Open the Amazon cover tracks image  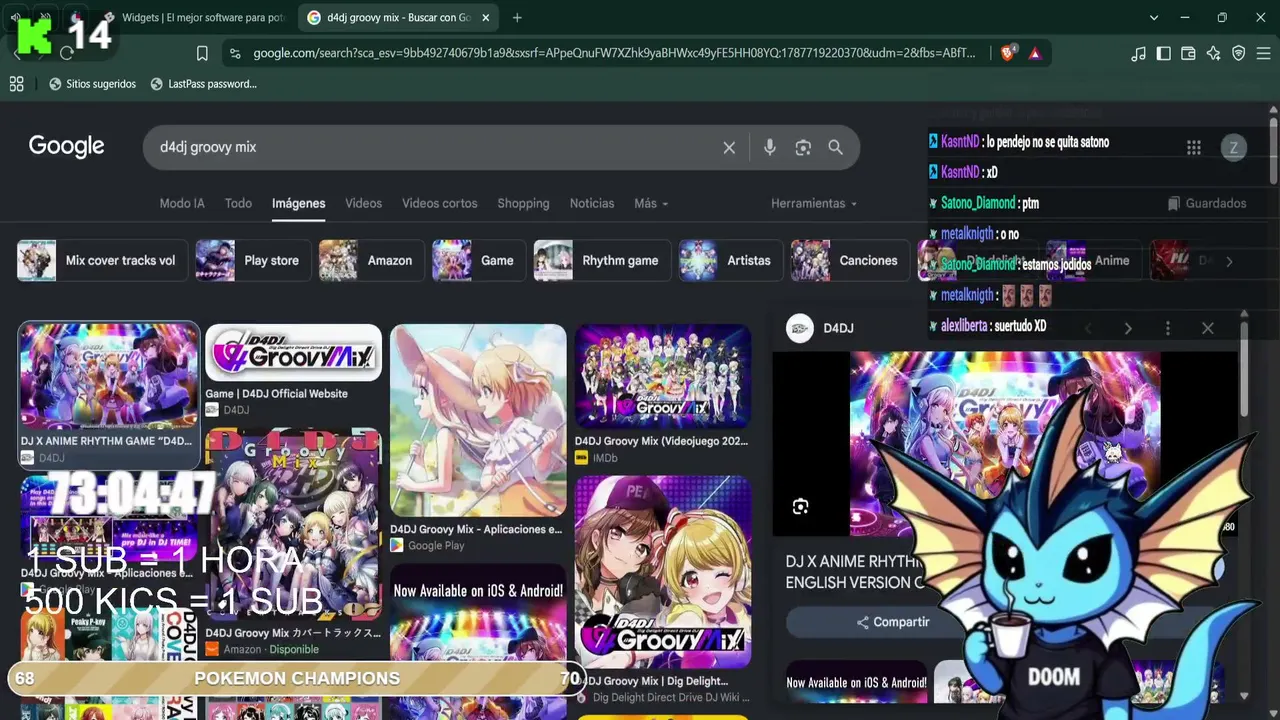coord(293,524)
